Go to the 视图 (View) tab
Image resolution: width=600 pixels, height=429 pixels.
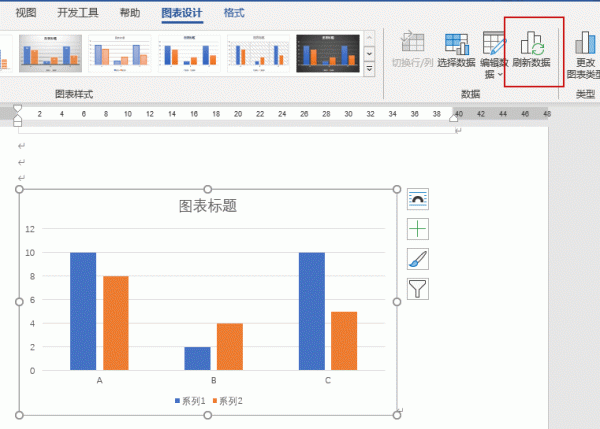tap(27, 13)
